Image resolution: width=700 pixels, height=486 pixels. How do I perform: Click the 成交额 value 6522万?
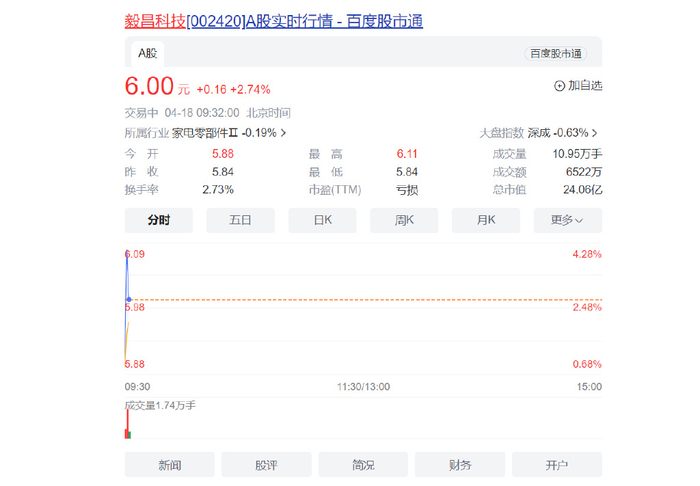pos(584,172)
